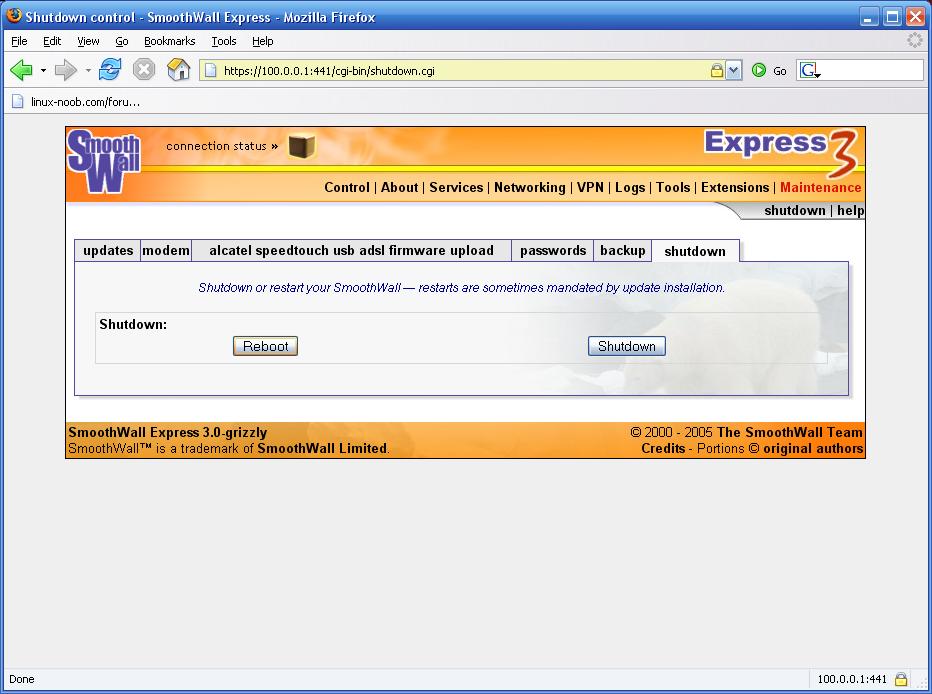Click the page icon in the URL bar
Viewport: 932px width, 694px height.
[x=210, y=71]
